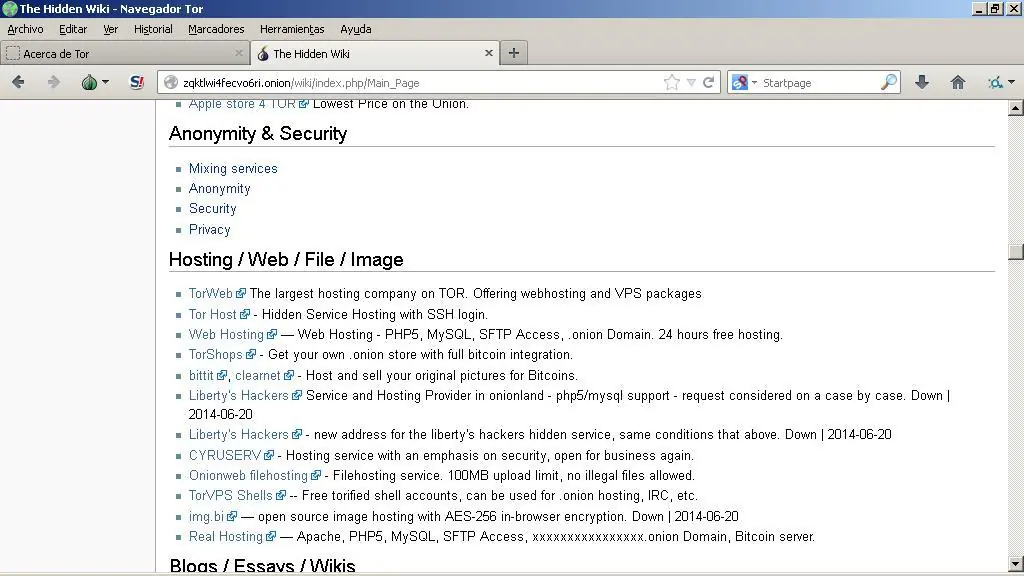Click the site identity globe icon
This screenshot has height=576, width=1024.
tap(171, 82)
